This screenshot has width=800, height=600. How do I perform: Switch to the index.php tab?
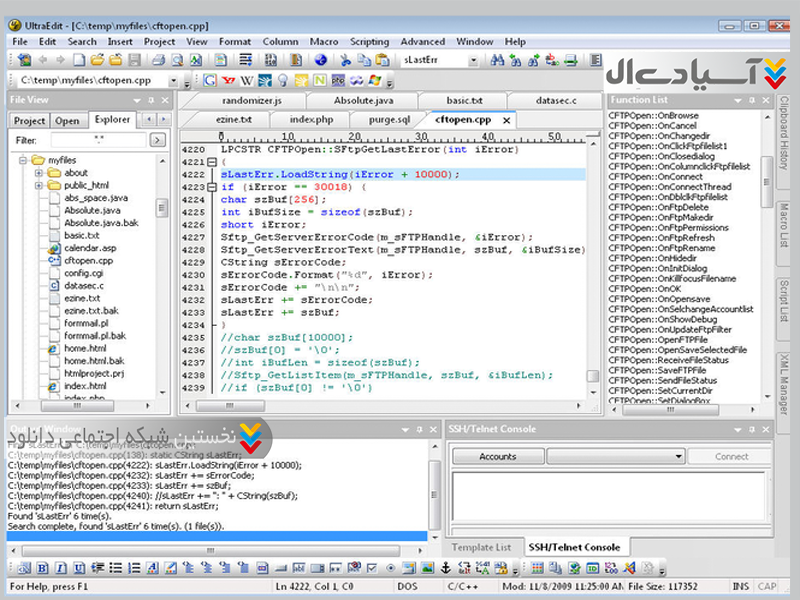point(311,119)
